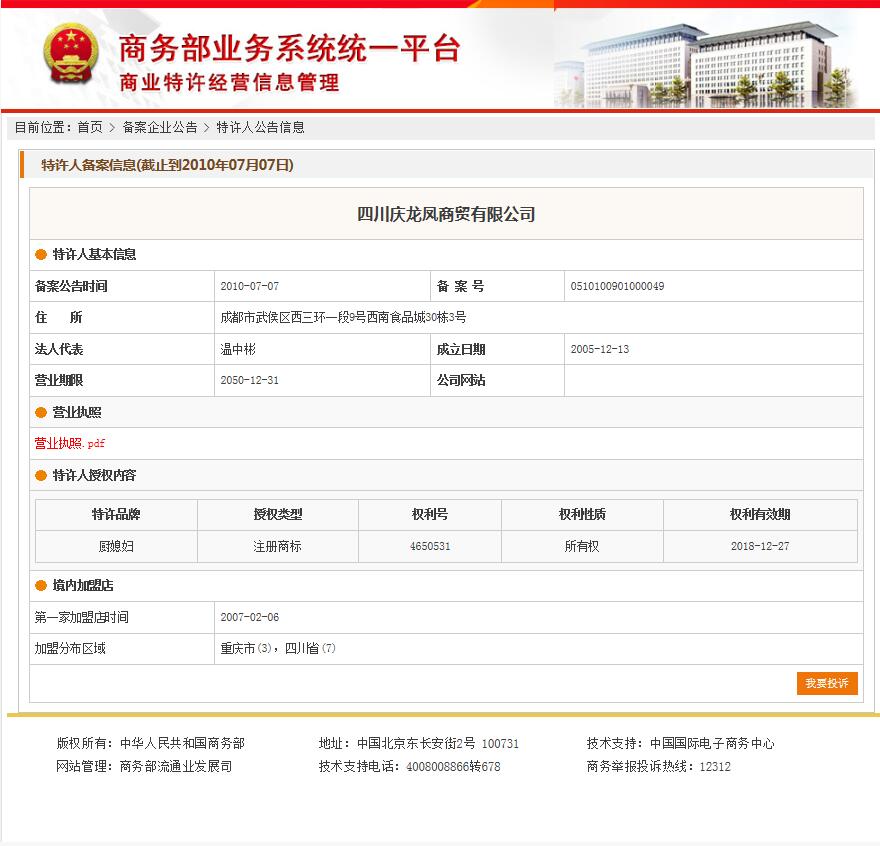880x846 pixels.
Task: Click the 四川省 (7) region entry
Action: click(x=310, y=648)
